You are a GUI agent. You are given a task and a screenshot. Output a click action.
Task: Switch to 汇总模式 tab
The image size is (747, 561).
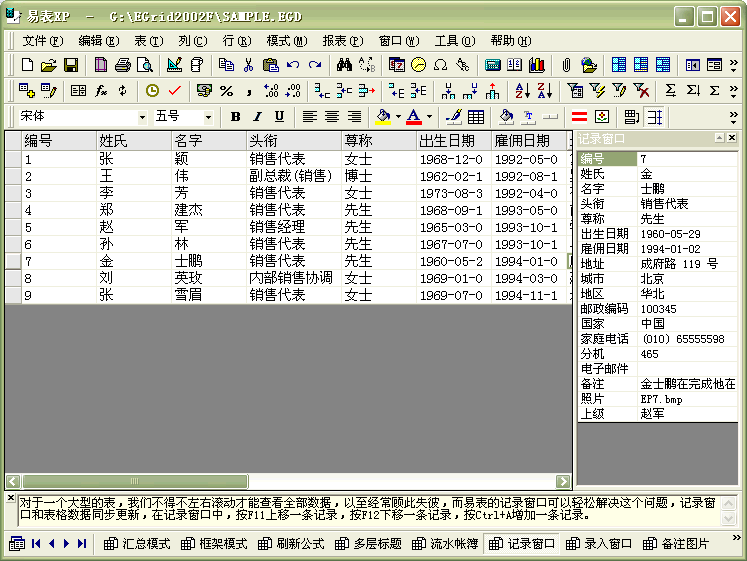pos(137,543)
